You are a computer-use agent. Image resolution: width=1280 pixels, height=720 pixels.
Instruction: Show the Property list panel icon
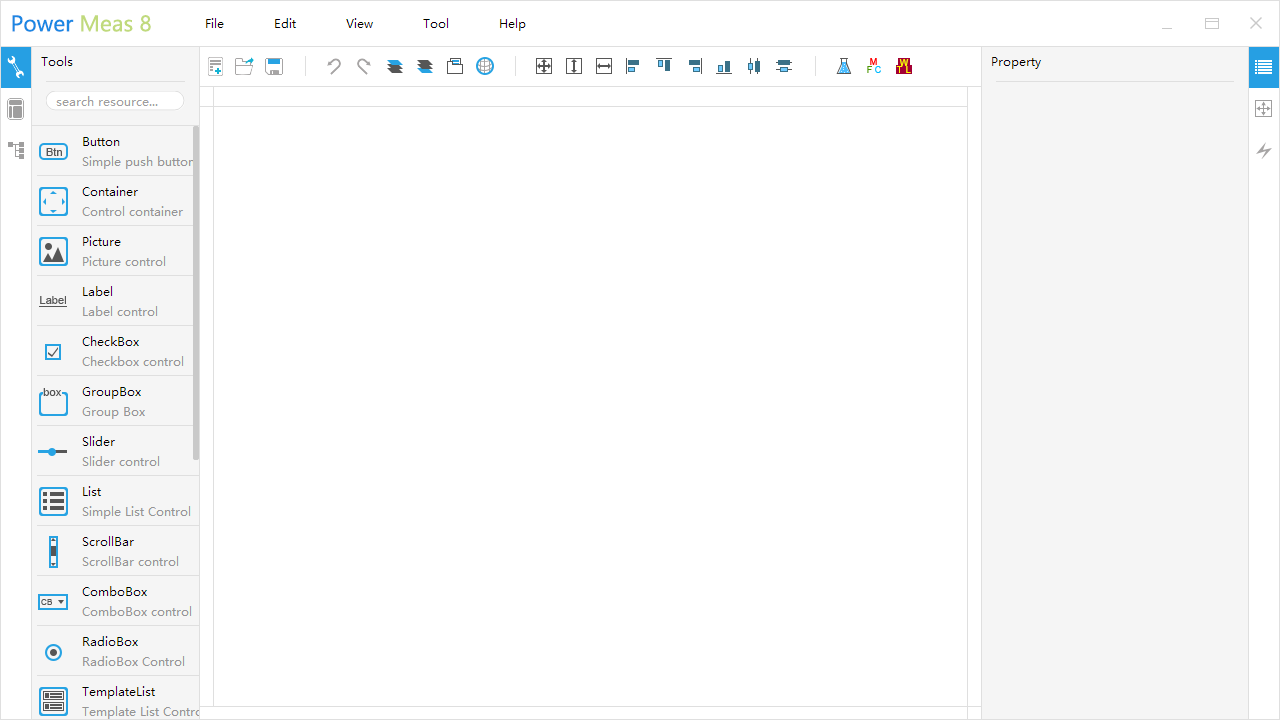[1264, 68]
